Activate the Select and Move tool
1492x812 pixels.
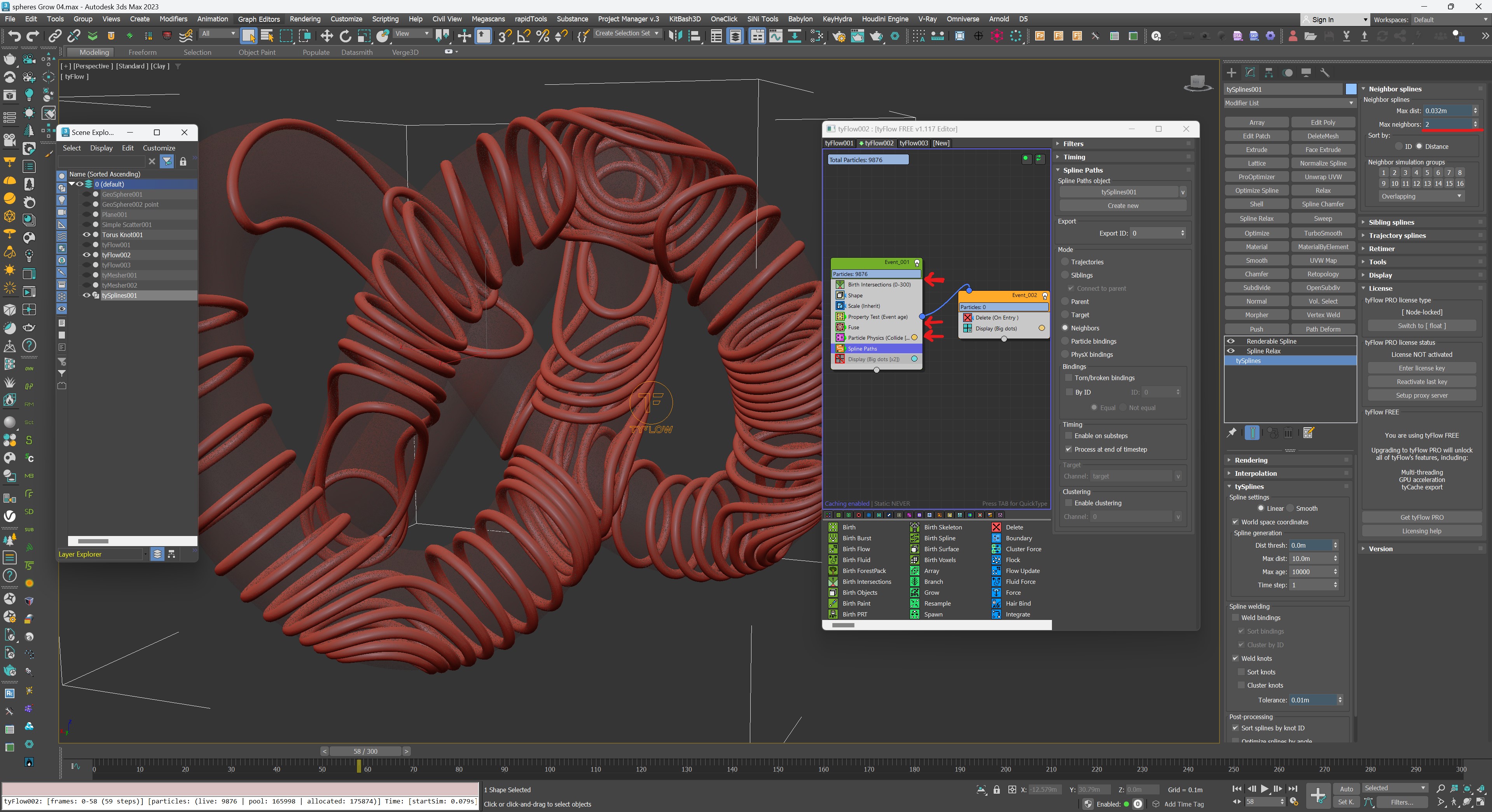tap(327, 36)
